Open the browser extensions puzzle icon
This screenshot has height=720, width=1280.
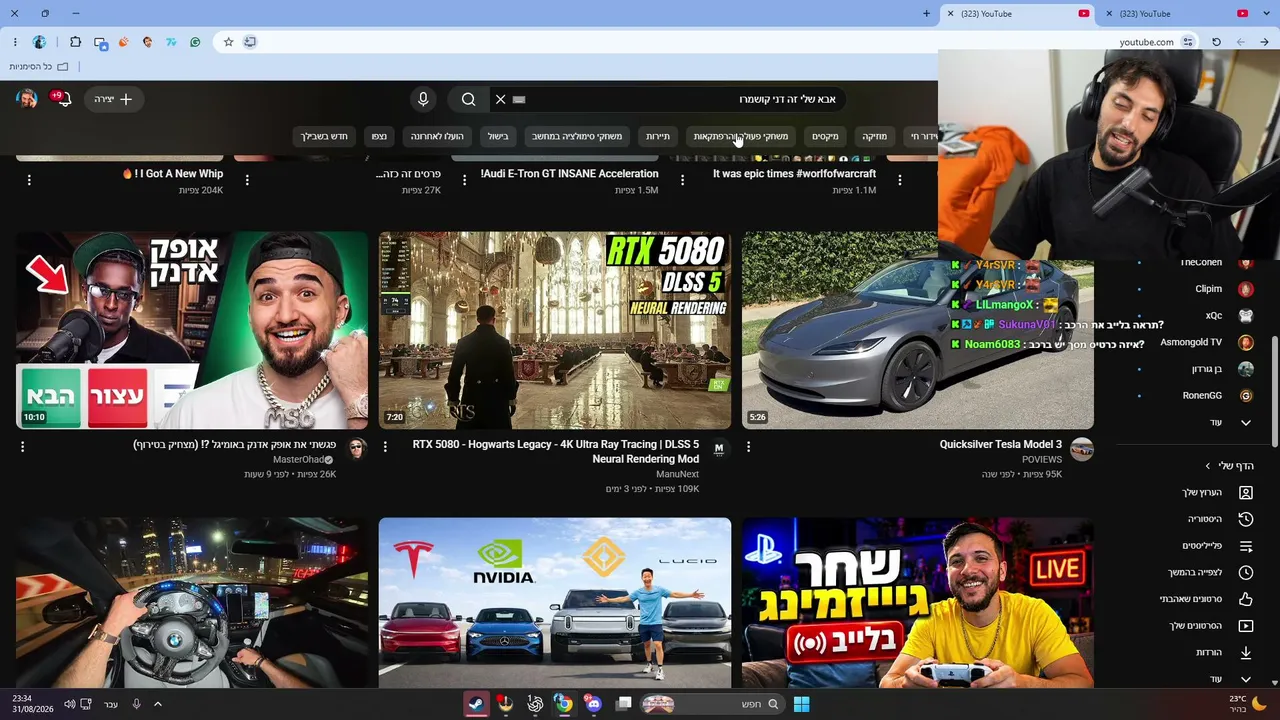click(75, 42)
